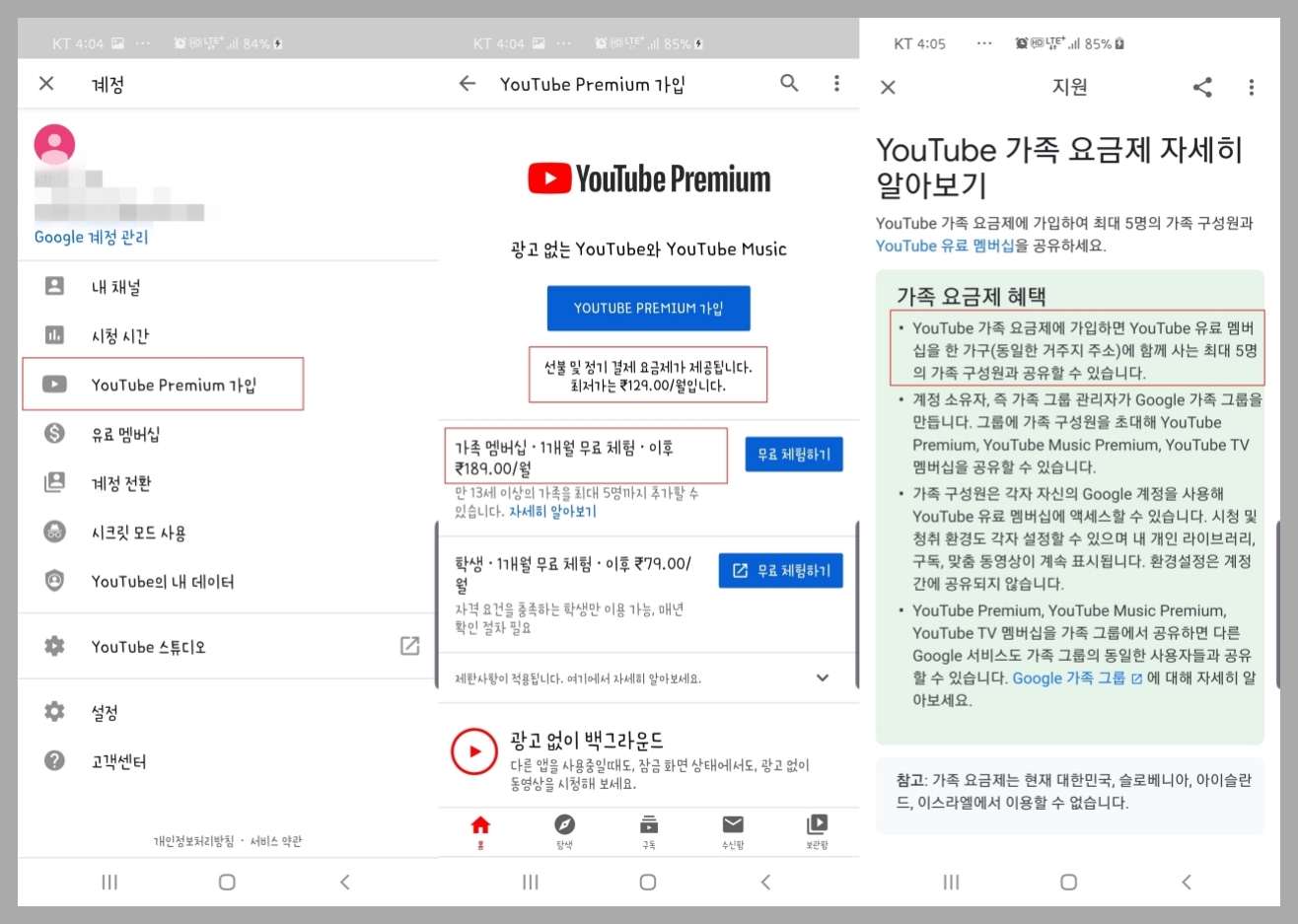This screenshot has width=1298, height=924.
Task: Tap the 시청 시간 label
Action: [x=120, y=335]
